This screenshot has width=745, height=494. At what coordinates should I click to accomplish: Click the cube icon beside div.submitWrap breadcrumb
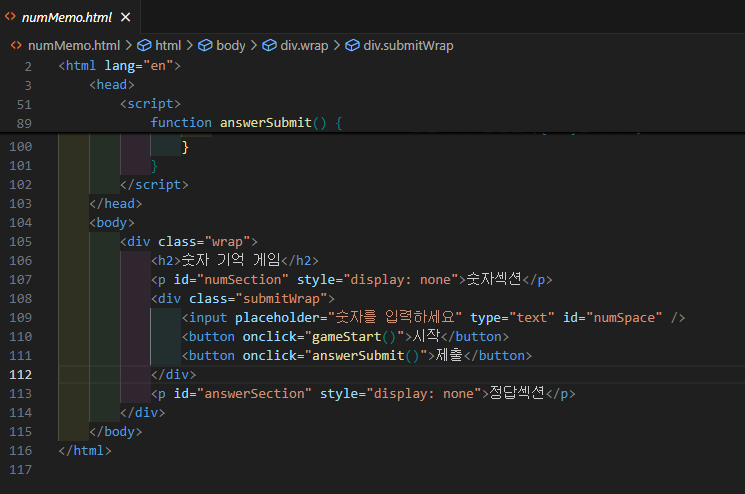click(352, 45)
